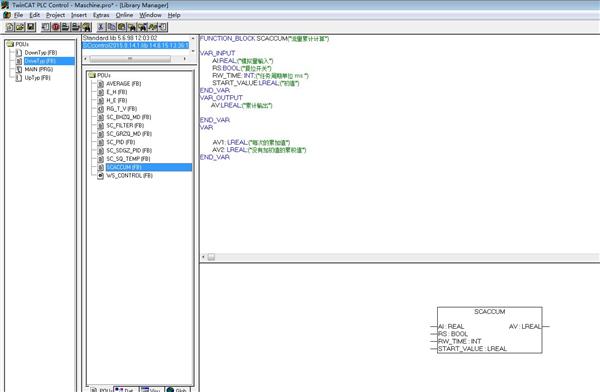Click the POUs folder icon in library tree
Screen dimensions: 600x392
(92, 75)
